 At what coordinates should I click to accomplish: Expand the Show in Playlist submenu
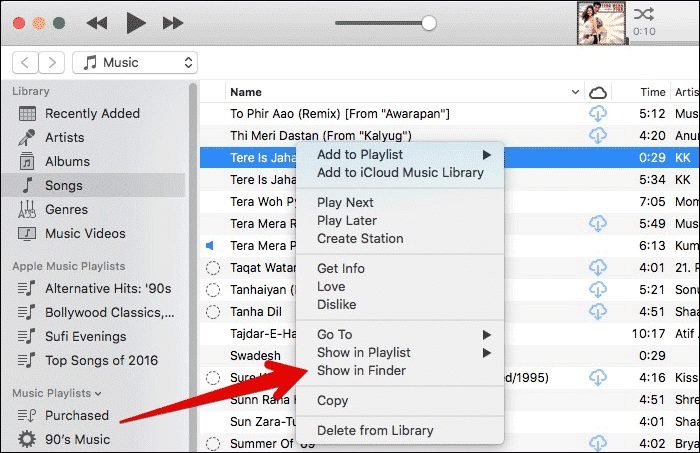(x=400, y=353)
